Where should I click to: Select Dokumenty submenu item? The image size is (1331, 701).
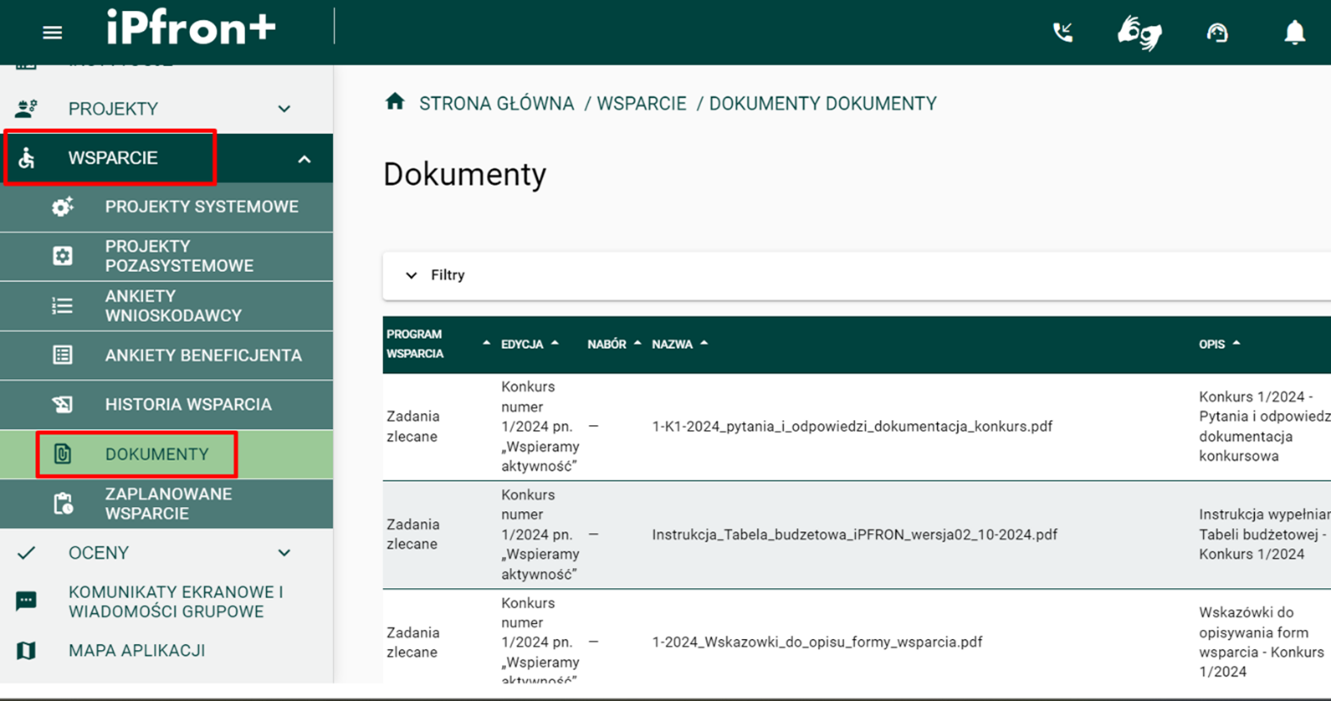[166, 454]
